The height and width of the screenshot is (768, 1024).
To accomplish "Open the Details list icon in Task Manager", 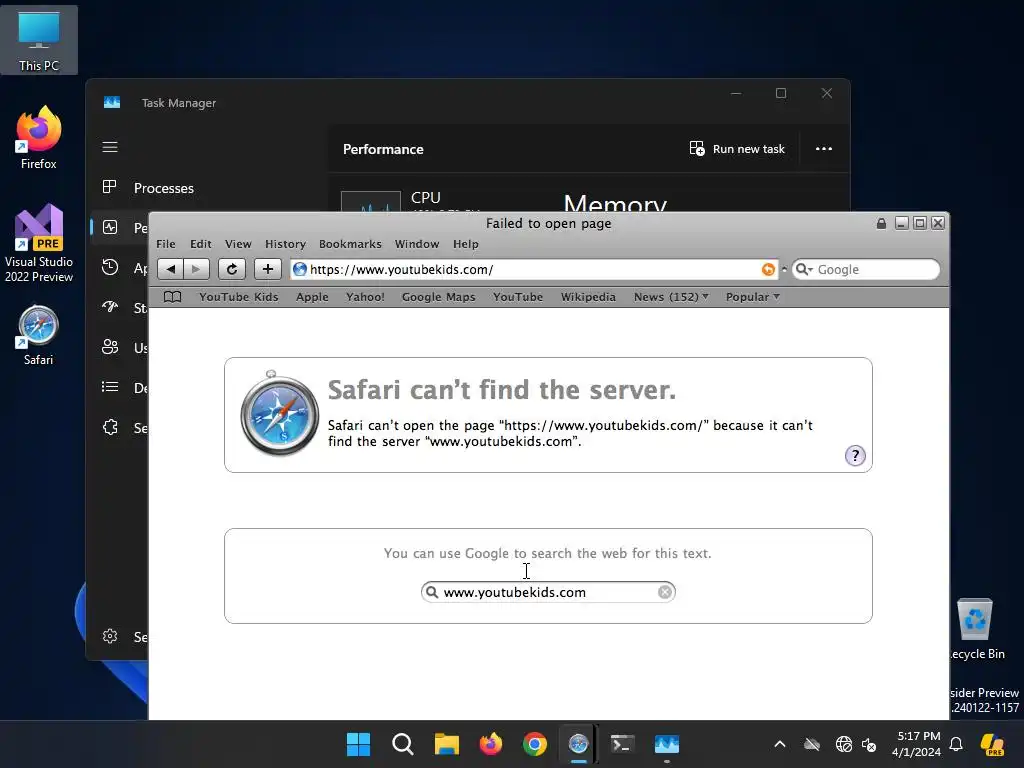I will tap(110, 387).
